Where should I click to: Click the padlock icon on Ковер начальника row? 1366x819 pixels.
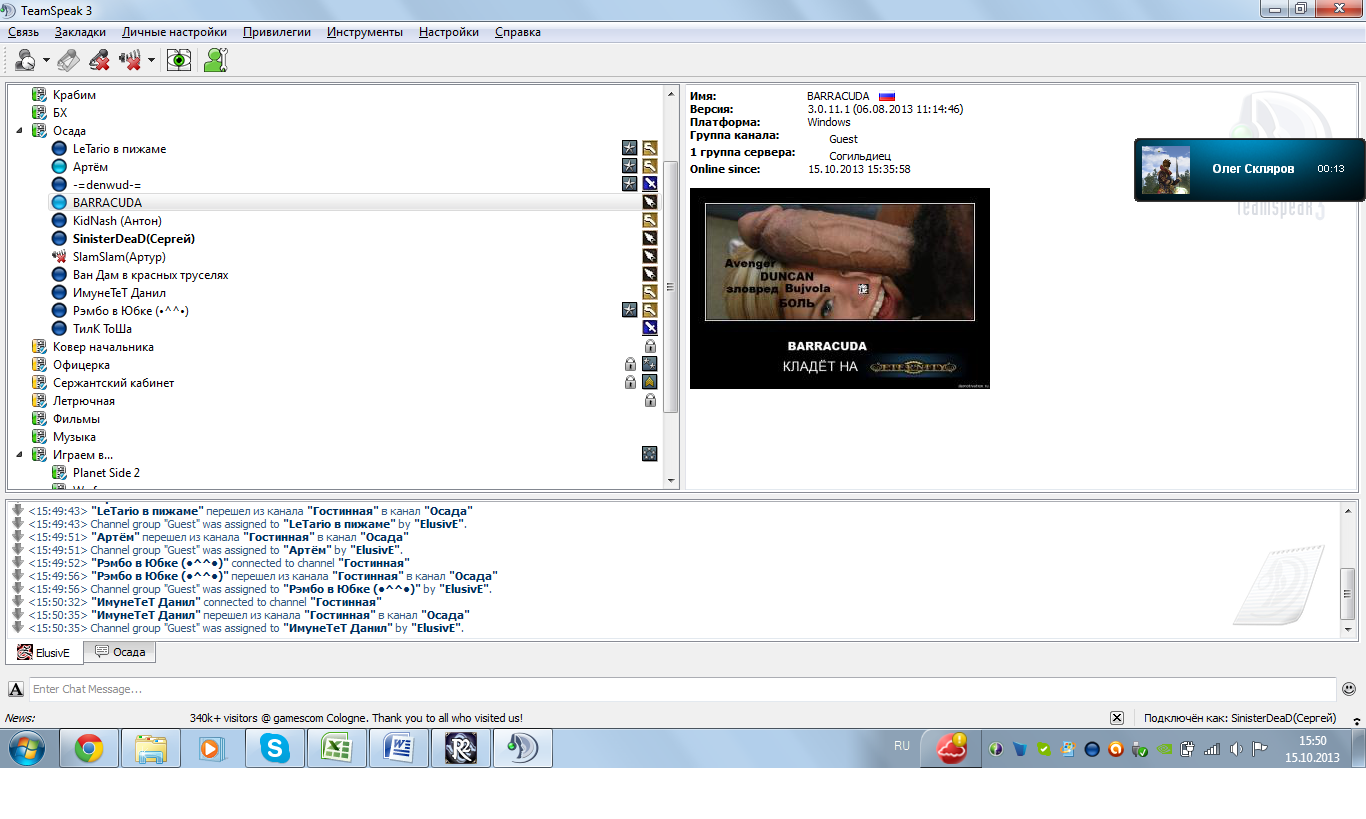click(x=650, y=346)
